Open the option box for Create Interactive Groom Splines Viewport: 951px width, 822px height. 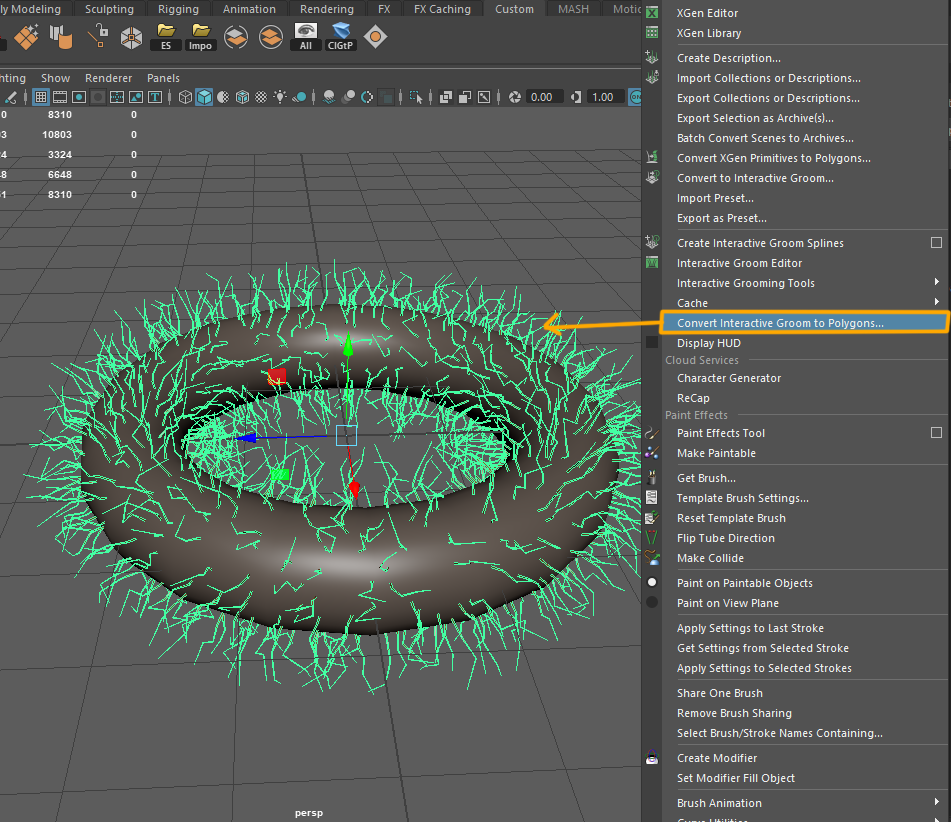936,242
